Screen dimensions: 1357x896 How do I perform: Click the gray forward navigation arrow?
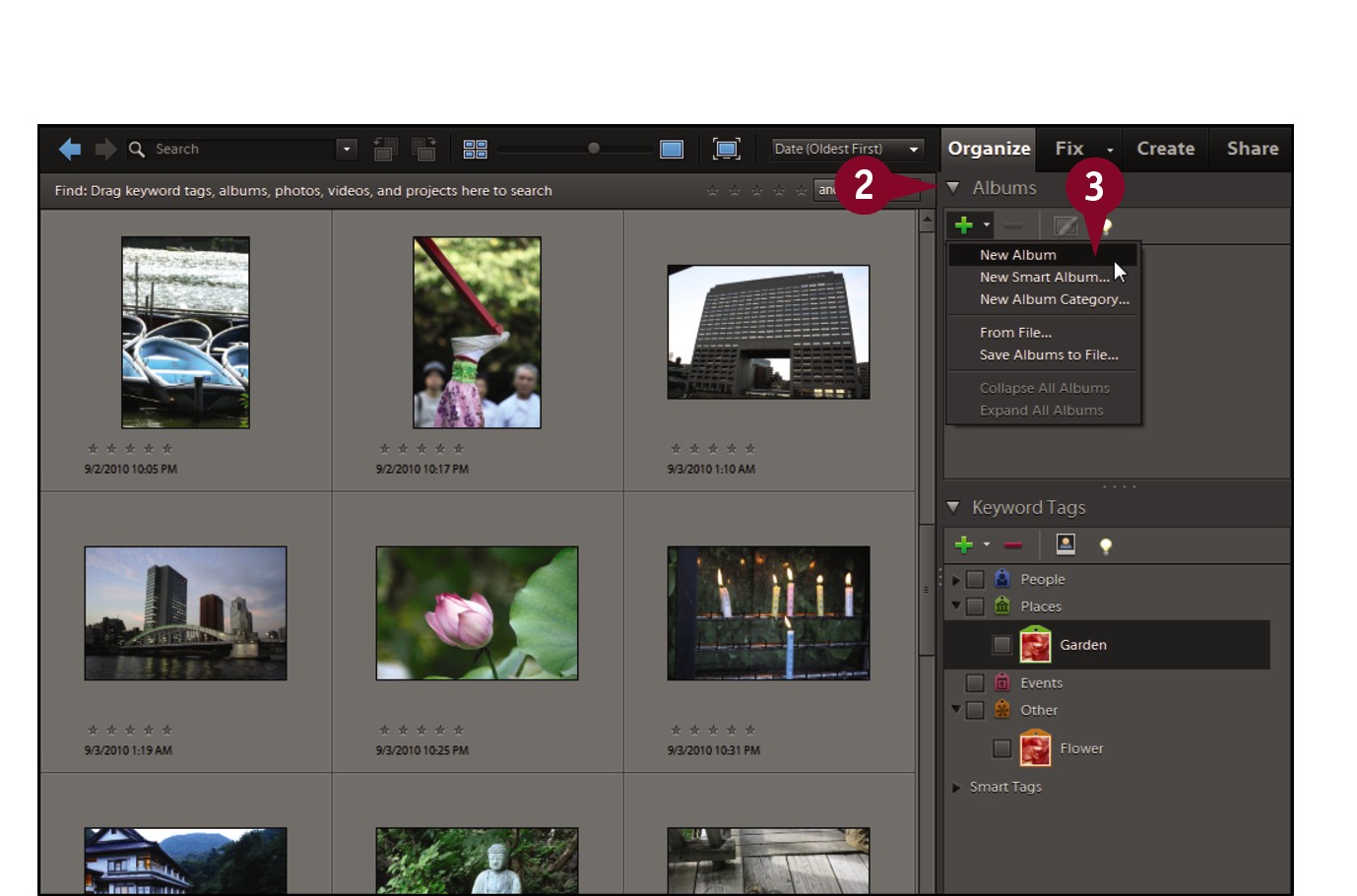point(105,149)
